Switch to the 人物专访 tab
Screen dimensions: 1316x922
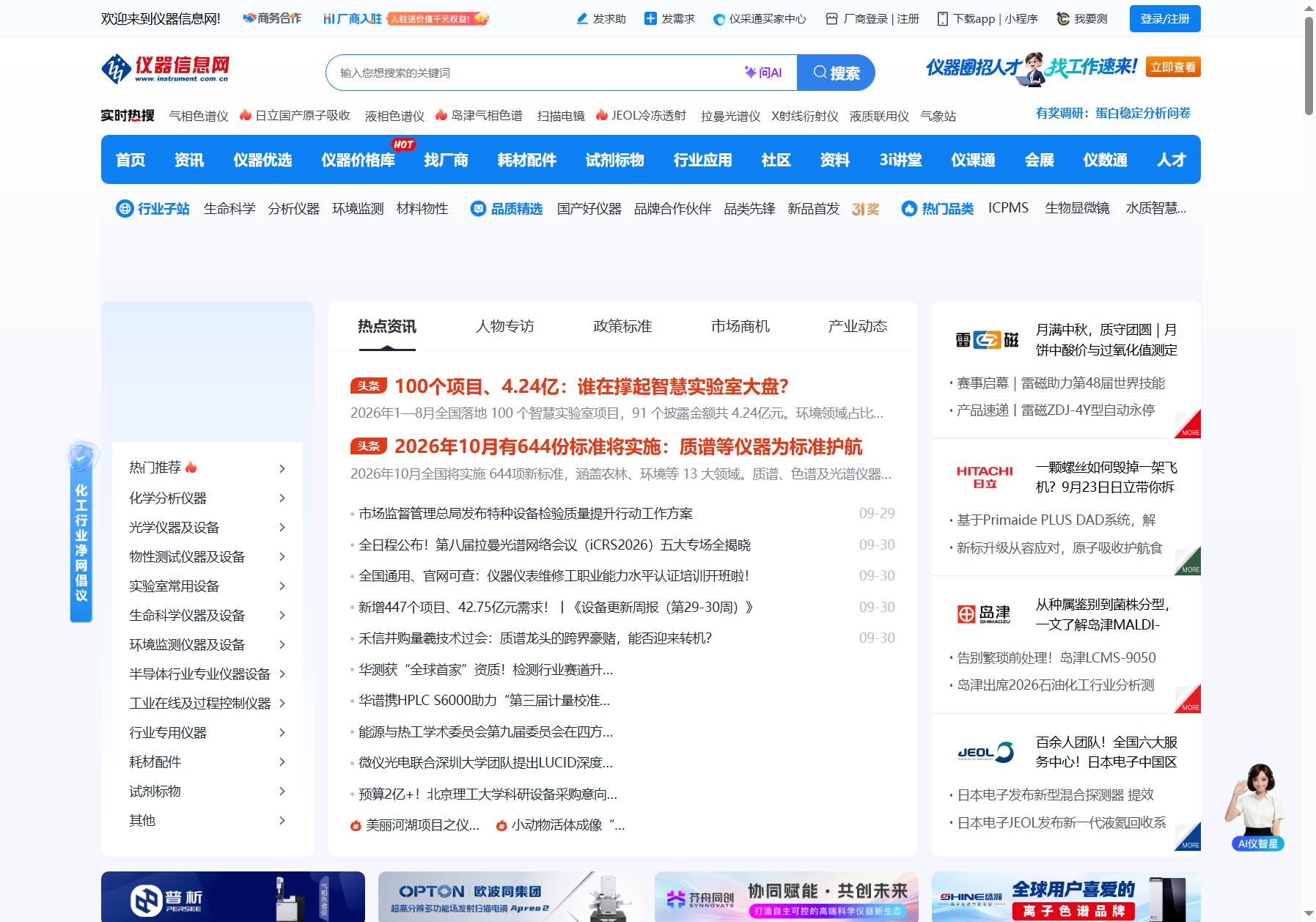[504, 326]
